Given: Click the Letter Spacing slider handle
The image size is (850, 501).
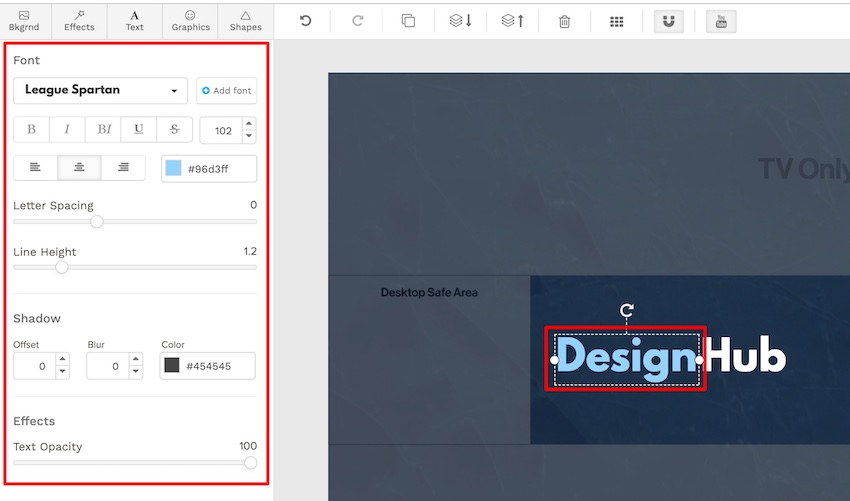Looking at the screenshot, I should click(x=96, y=222).
